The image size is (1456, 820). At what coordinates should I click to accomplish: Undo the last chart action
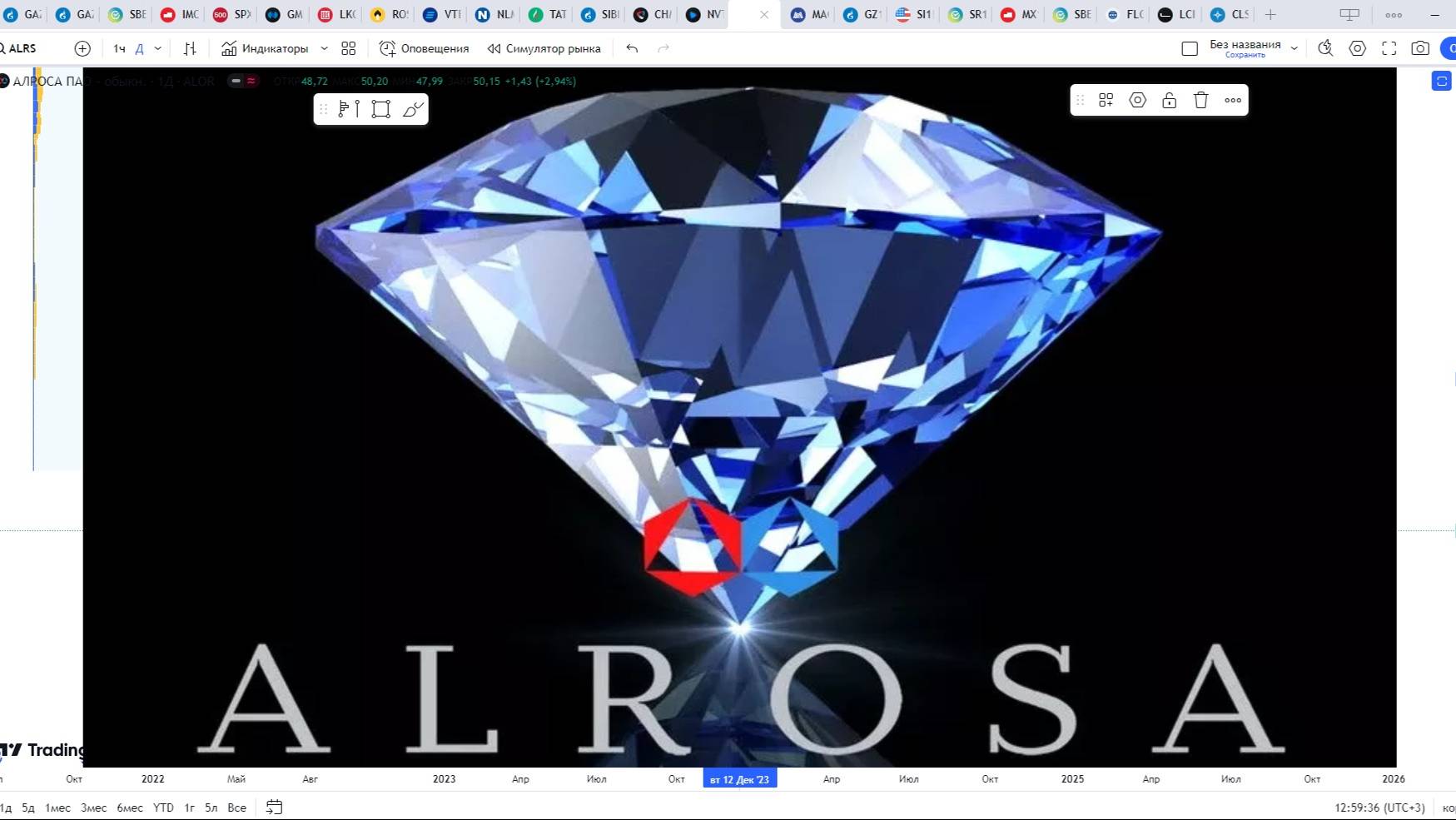pyautogui.click(x=633, y=48)
